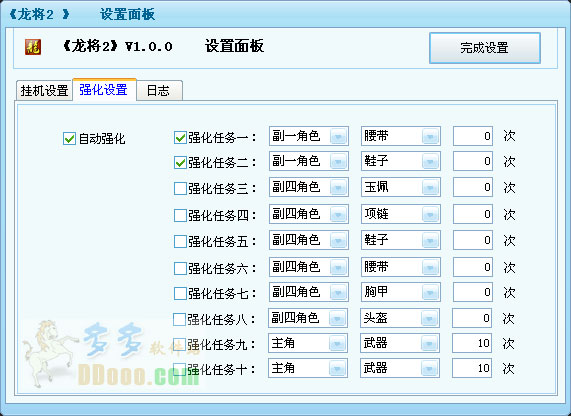
Task: Open role dropdown for 强化任务五
Action: 309,240
